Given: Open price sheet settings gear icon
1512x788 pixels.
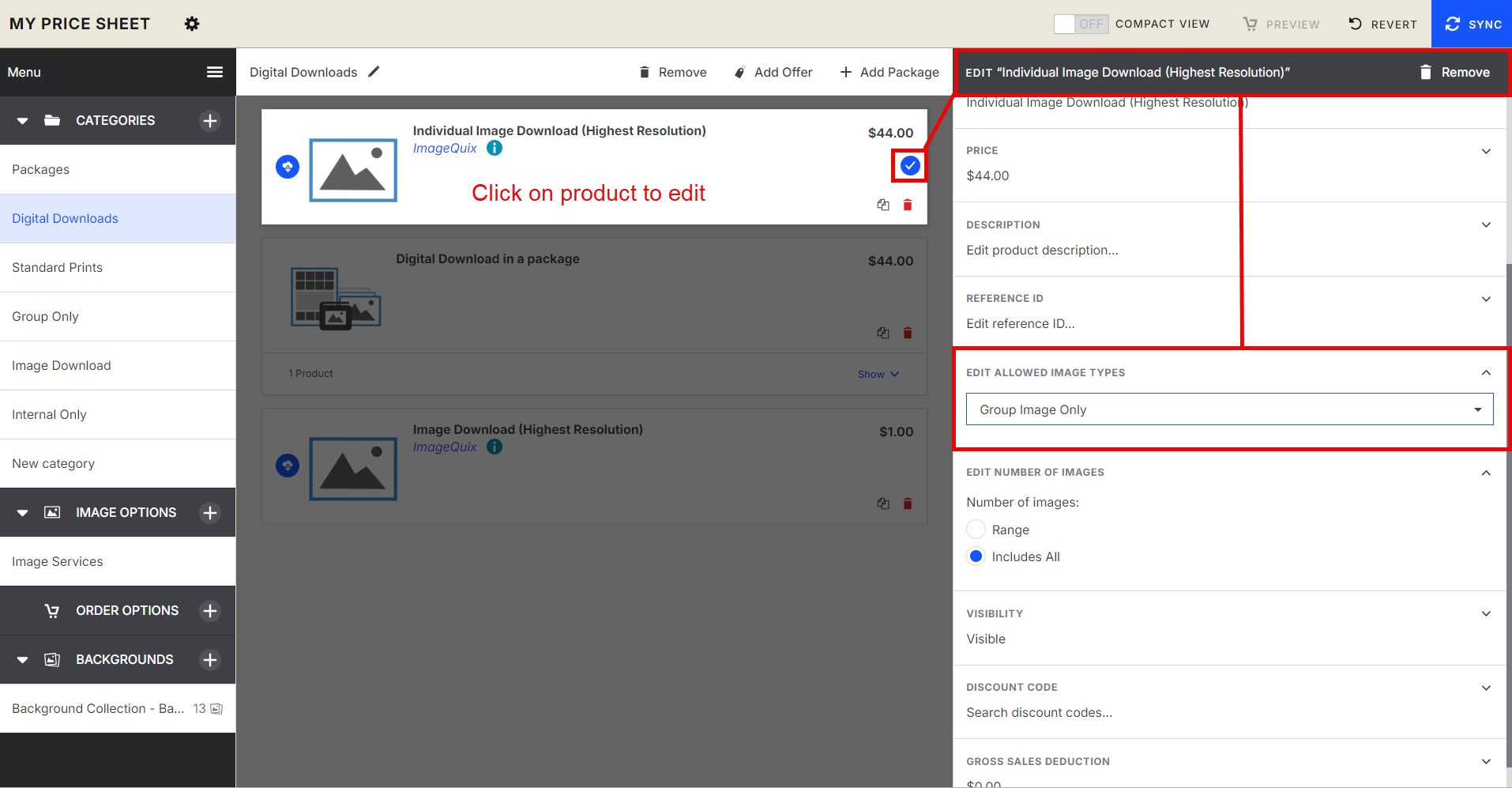Looking at the screenshot, I should pos(192,24).
